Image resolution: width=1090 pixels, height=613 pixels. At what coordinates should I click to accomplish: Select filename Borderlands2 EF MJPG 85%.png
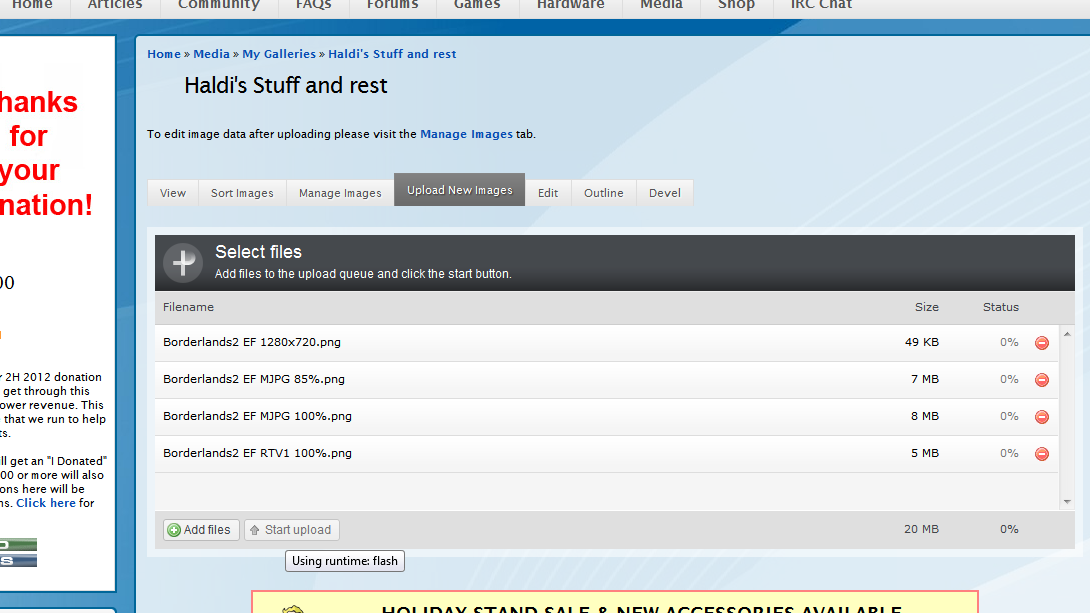pyautogui.click(x=254, y=379)
